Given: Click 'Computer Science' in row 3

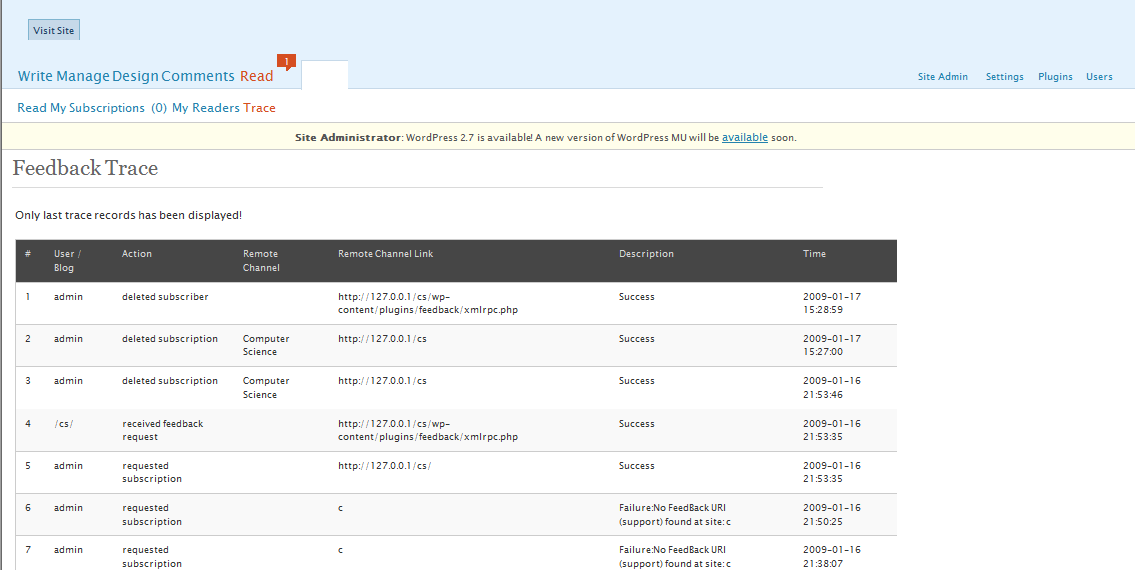Looking at the screenshot, I should (x=266, y=388).
